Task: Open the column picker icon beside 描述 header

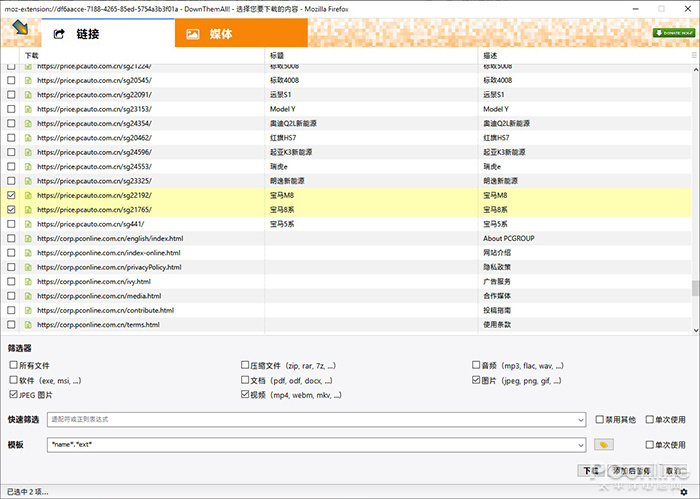Action: pos(694,55)
